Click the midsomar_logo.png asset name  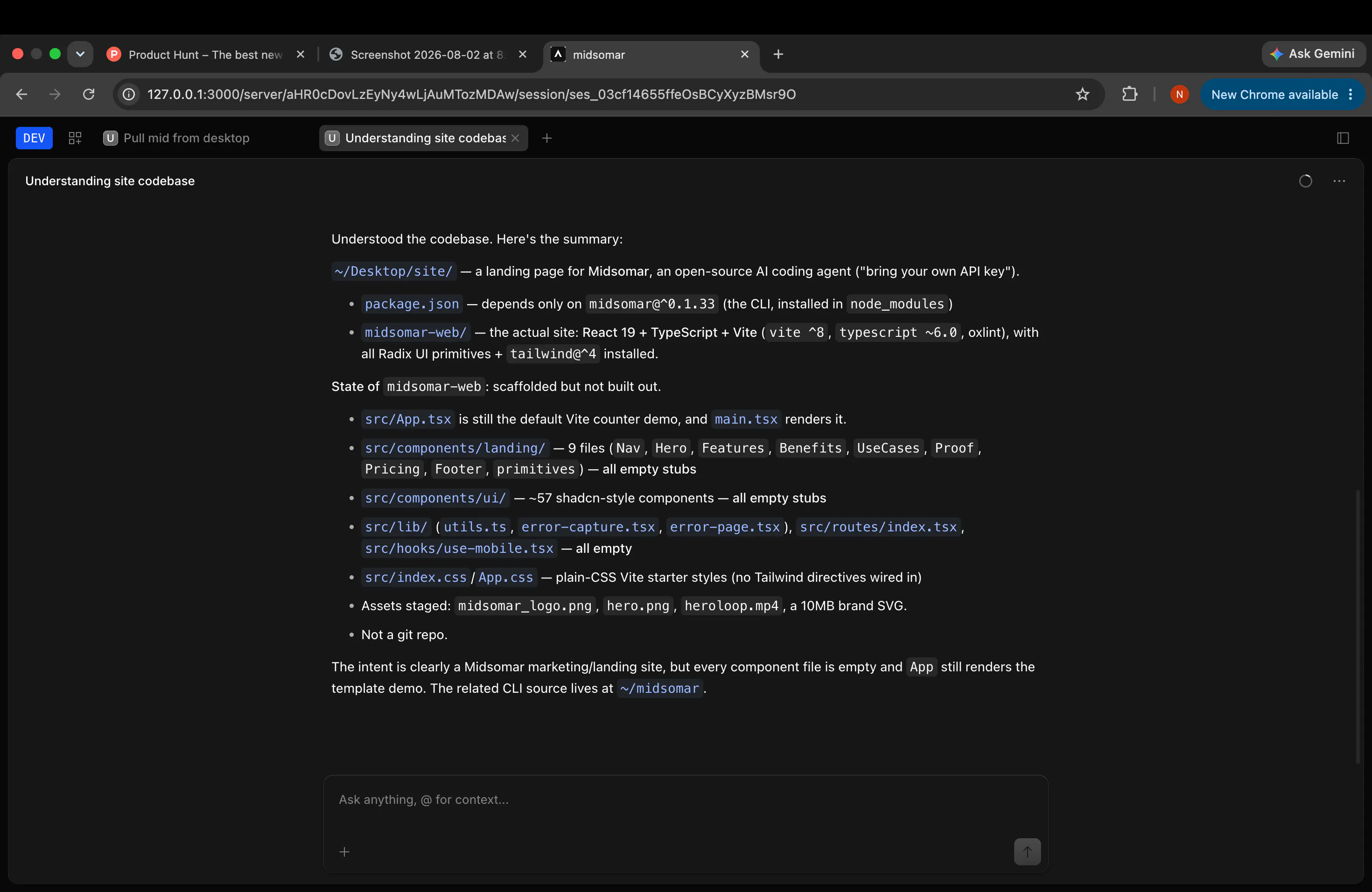point(525,606)
